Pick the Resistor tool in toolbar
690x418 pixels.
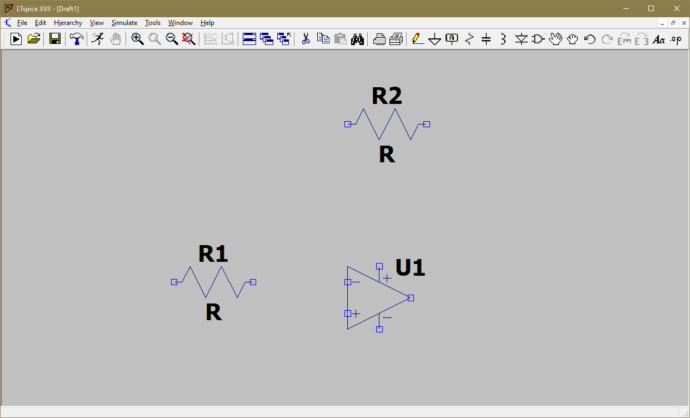(x=469, y=39)
